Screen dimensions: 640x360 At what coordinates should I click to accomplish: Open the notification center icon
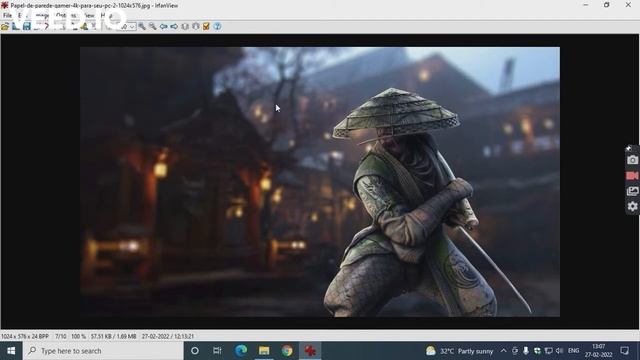pos(624,351)
